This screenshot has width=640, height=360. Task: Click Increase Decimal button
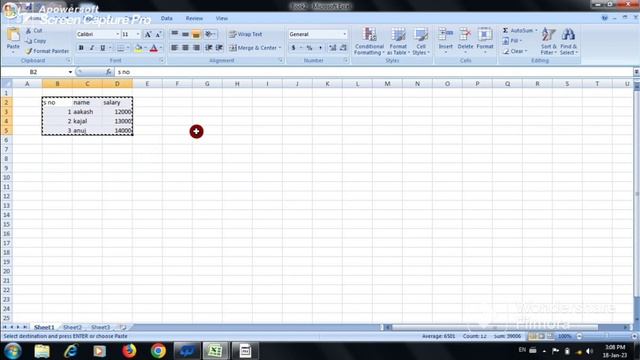333,48
